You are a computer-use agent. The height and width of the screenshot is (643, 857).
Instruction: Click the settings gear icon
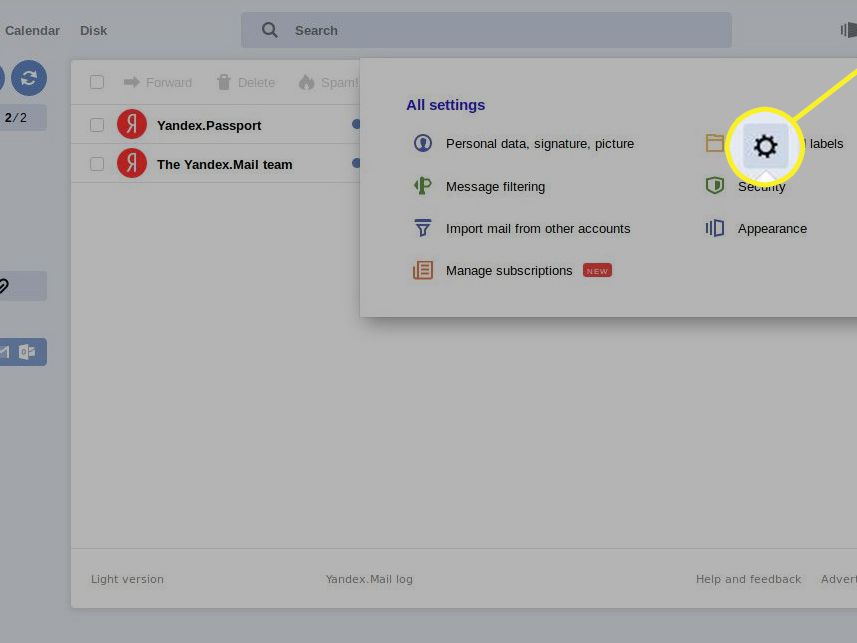point(765,146)
